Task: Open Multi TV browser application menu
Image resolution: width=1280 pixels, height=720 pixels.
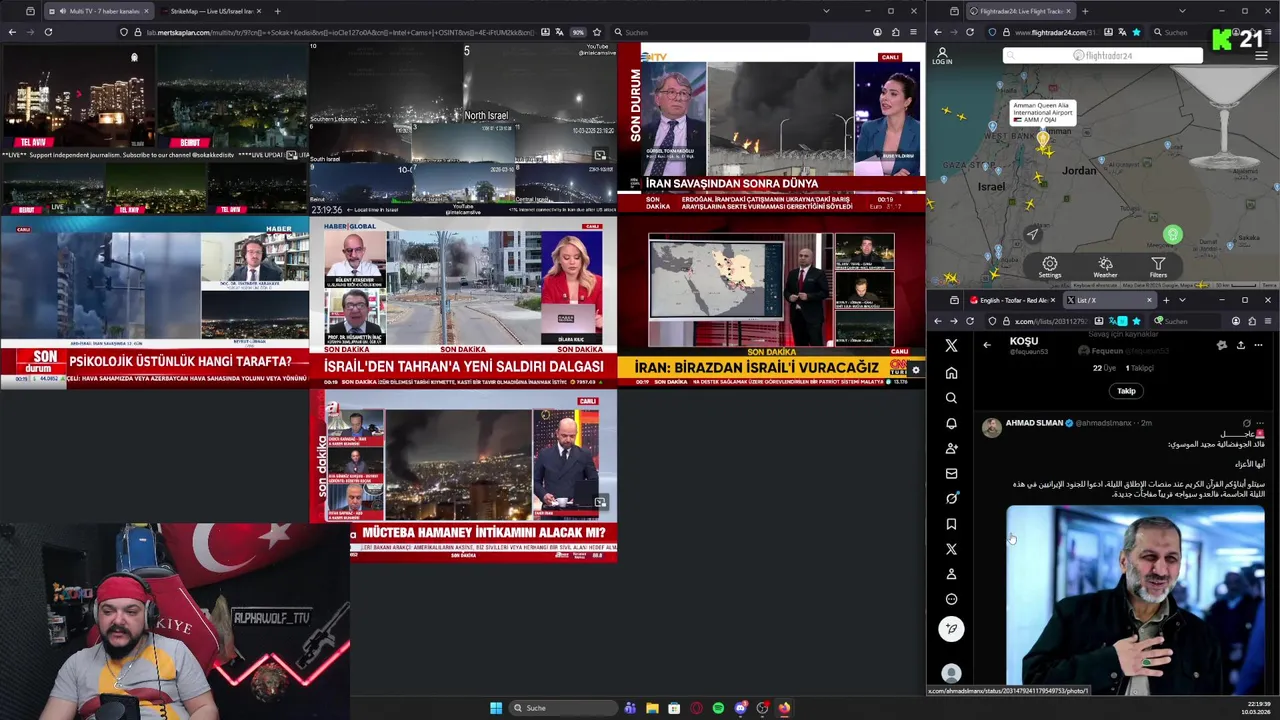Action: click(913, 32)
